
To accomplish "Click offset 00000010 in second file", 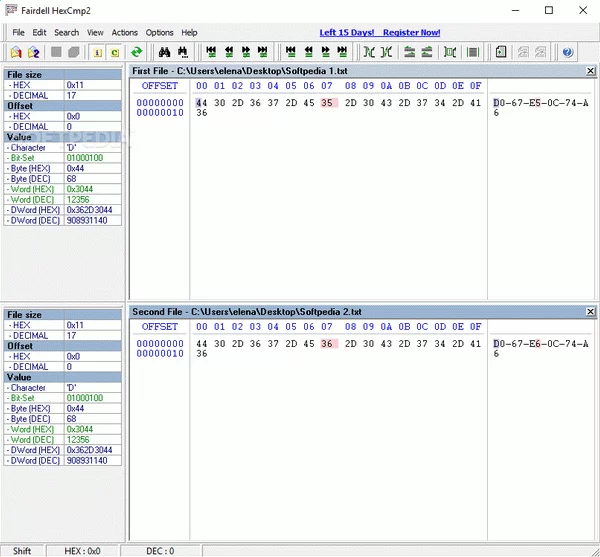I will (x=160, y=353).
